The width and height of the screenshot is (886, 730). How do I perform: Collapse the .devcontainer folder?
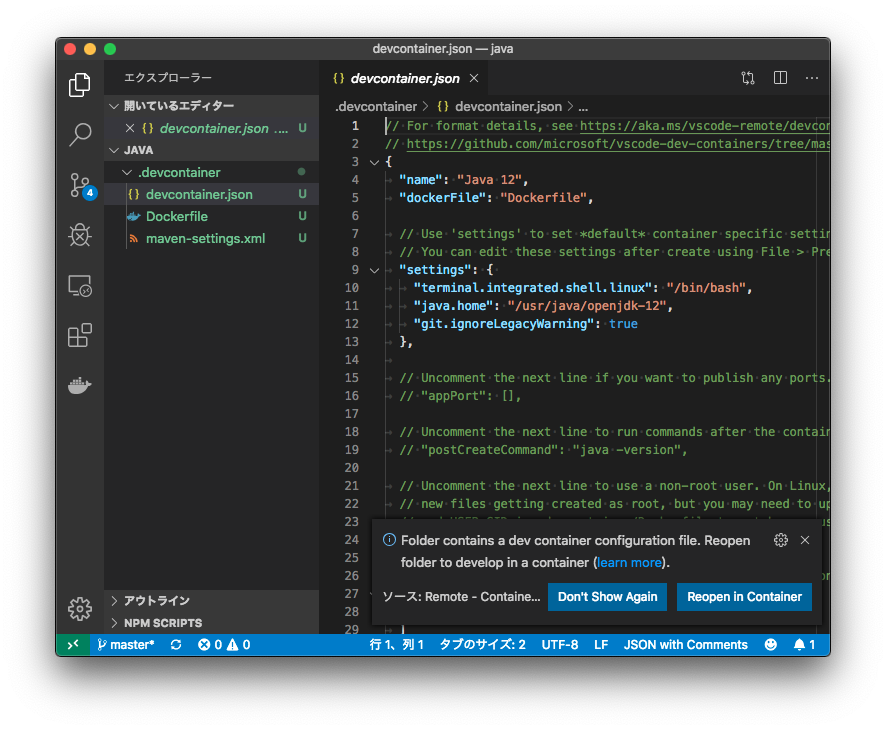tap(127, 172)
